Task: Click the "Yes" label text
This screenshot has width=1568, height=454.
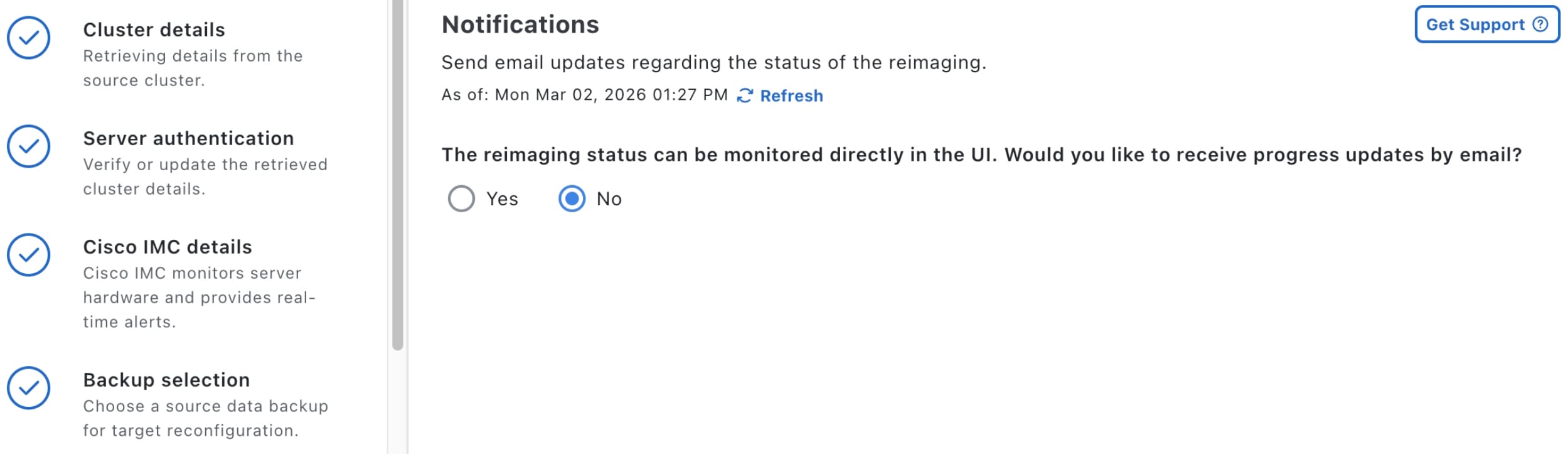Action: (x=502, y=199)
